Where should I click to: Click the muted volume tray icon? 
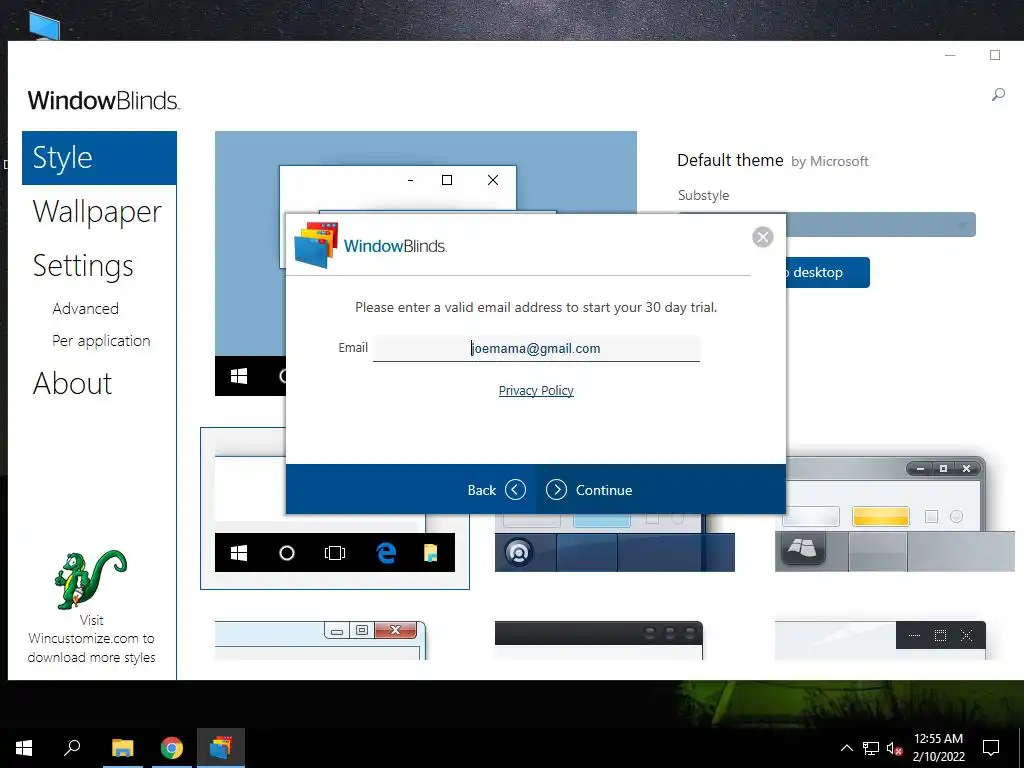894,748
